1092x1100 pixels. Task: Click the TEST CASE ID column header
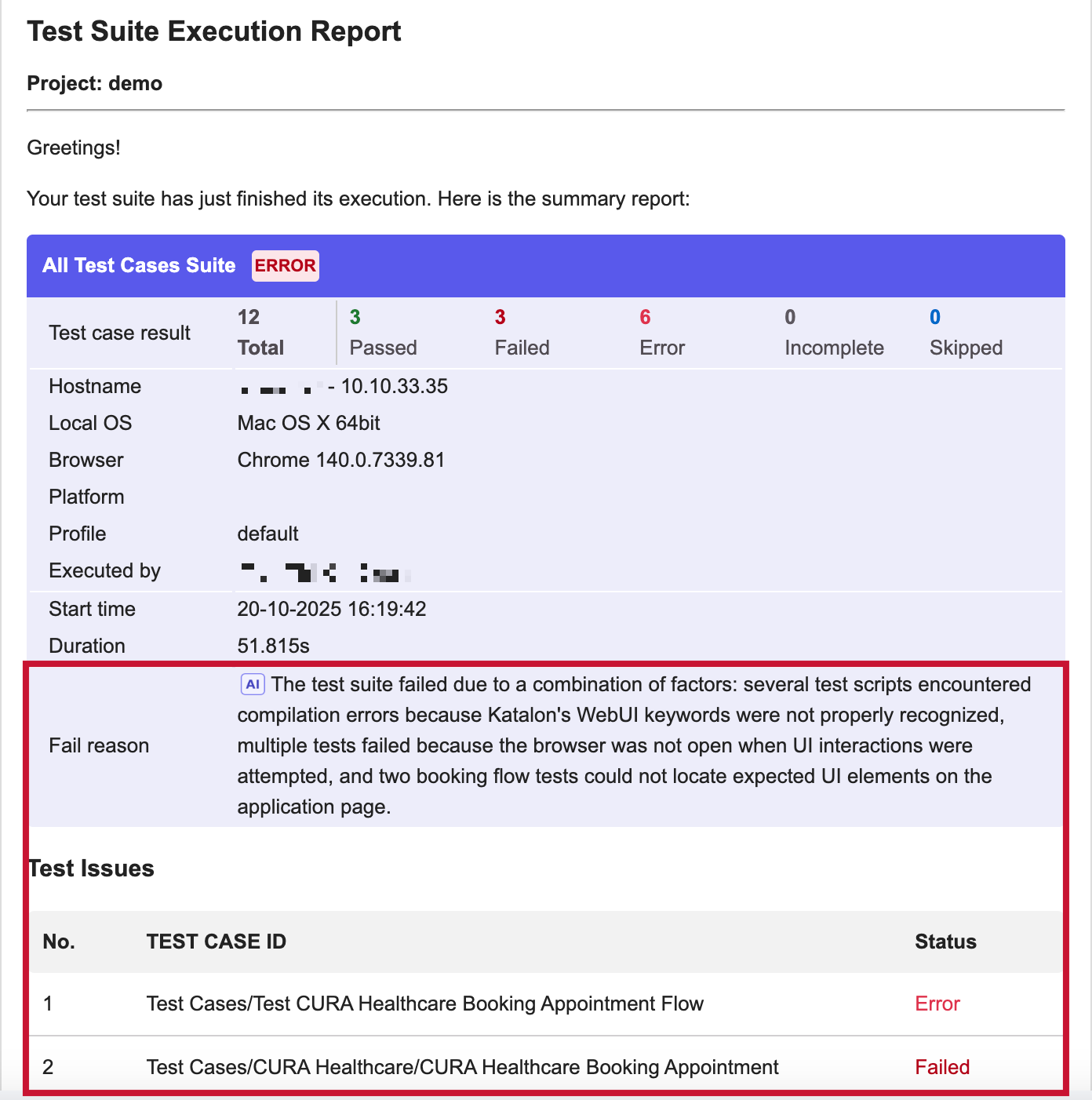coord(216,942)
